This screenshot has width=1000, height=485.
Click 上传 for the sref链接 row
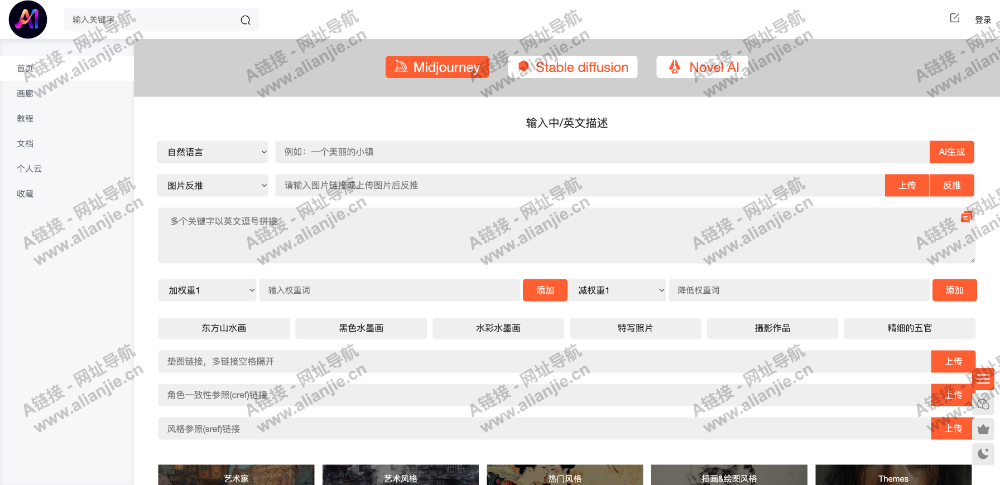click(x=953, y=428)
